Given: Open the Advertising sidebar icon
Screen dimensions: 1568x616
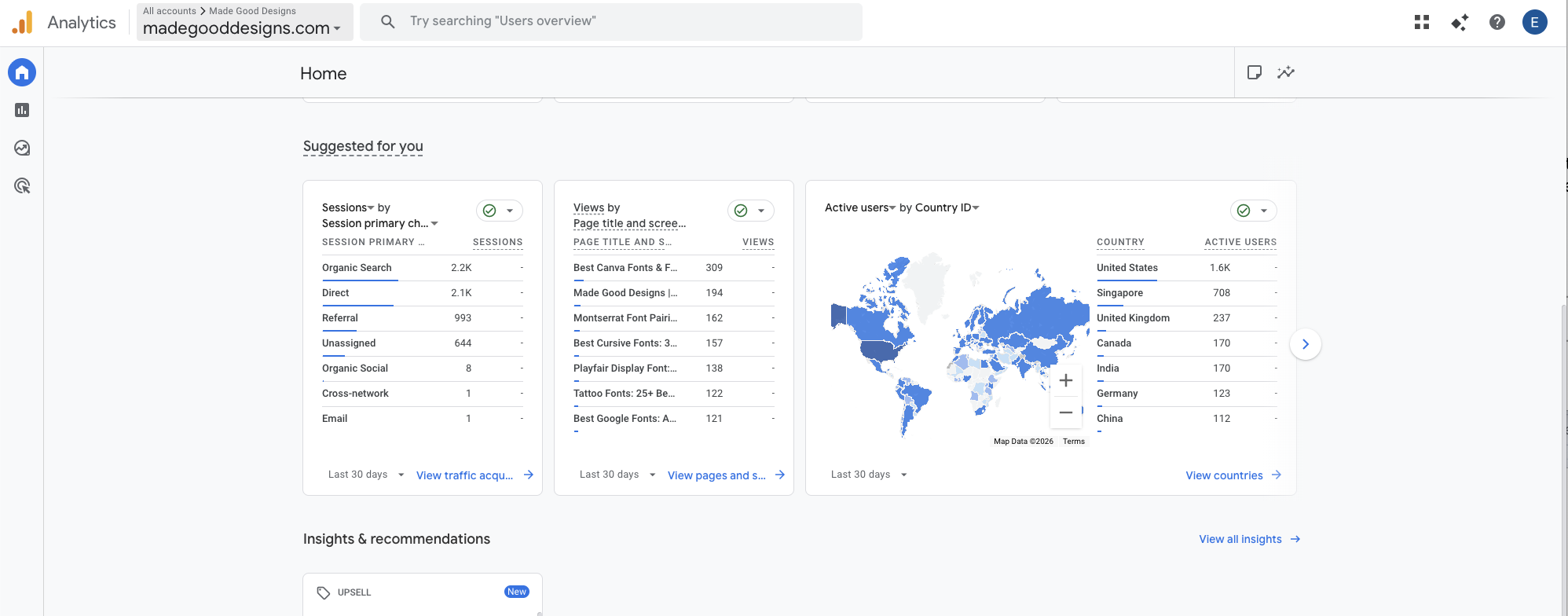Looking at the screenshot, I should click(x=22, y=186).
